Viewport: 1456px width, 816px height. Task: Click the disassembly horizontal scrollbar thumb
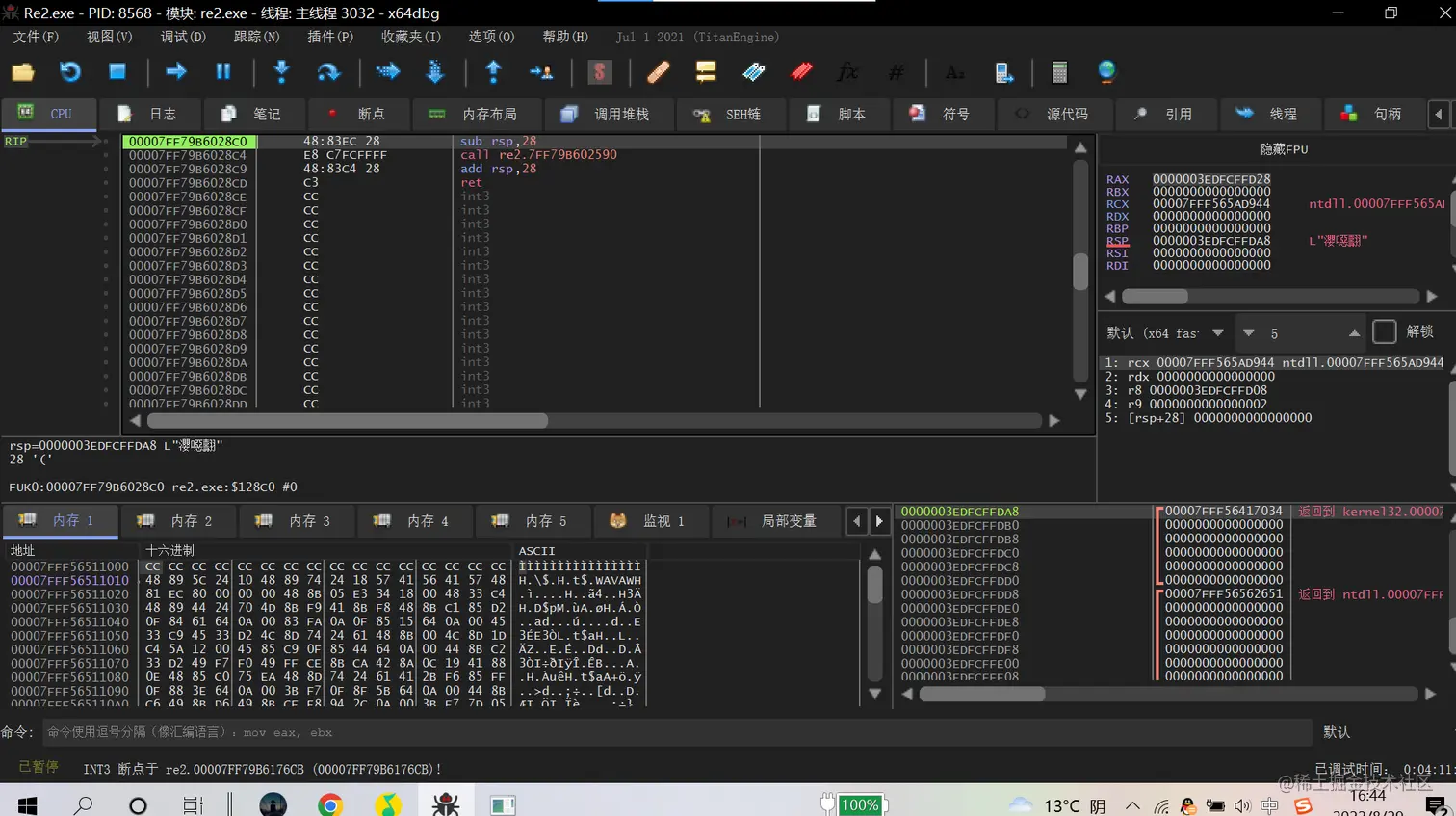(x=348, y=421)
